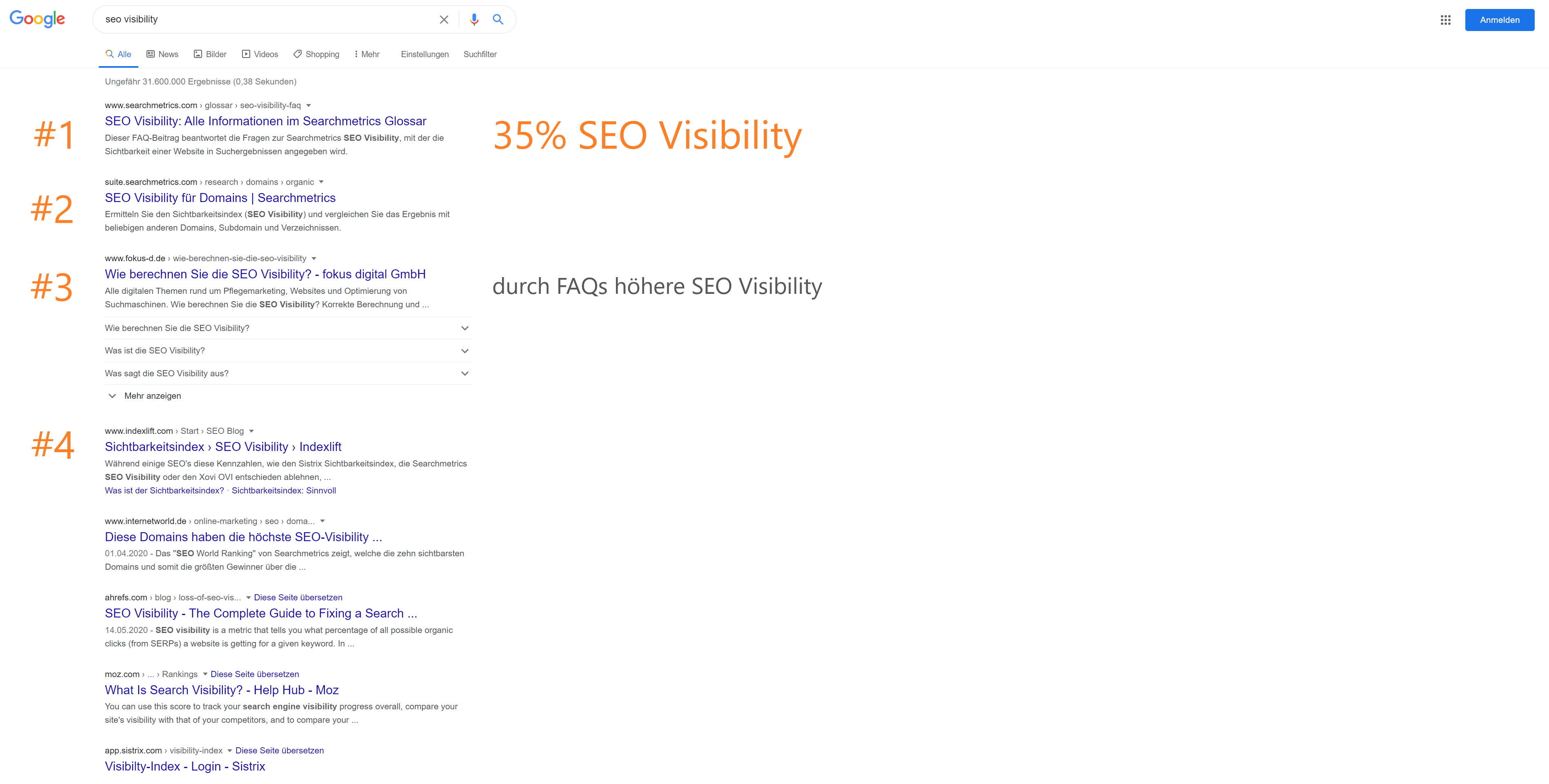Switch to the News tab
Viewport: 1549px width, 784px height.
[162, 54]
